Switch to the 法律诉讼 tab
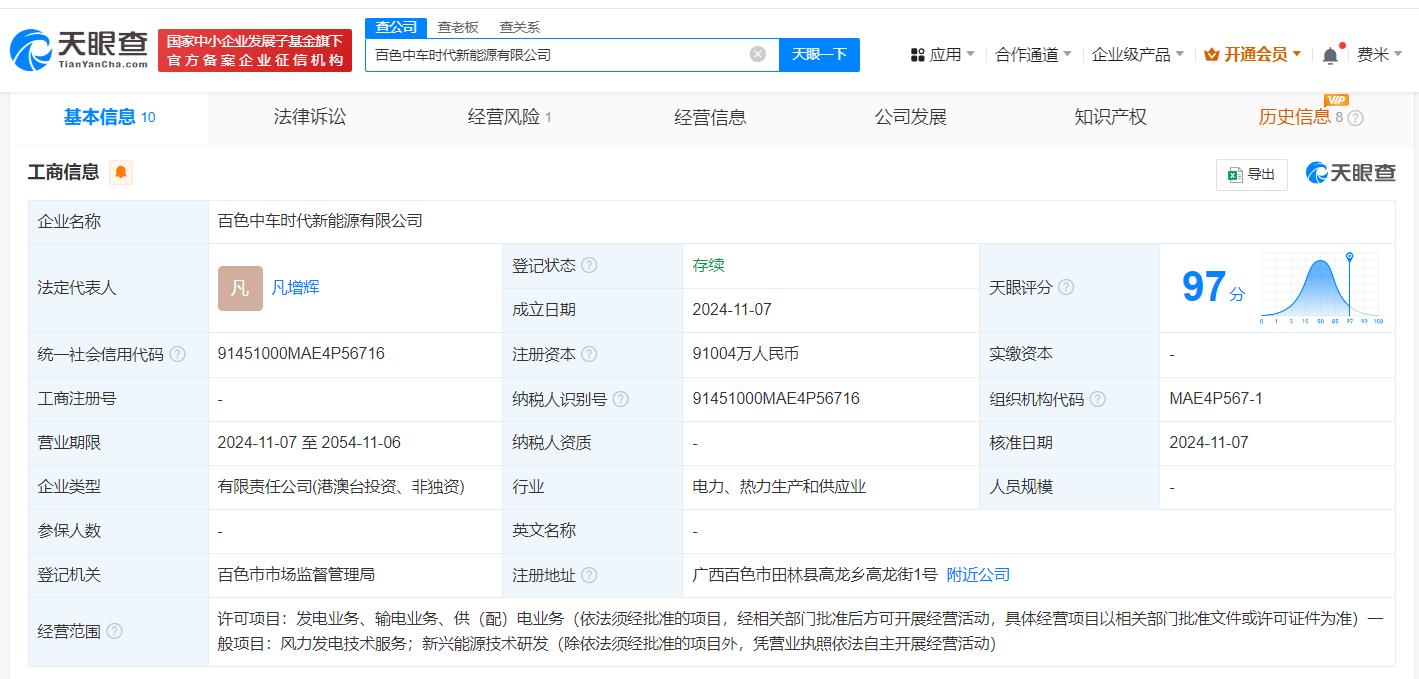 309,117
